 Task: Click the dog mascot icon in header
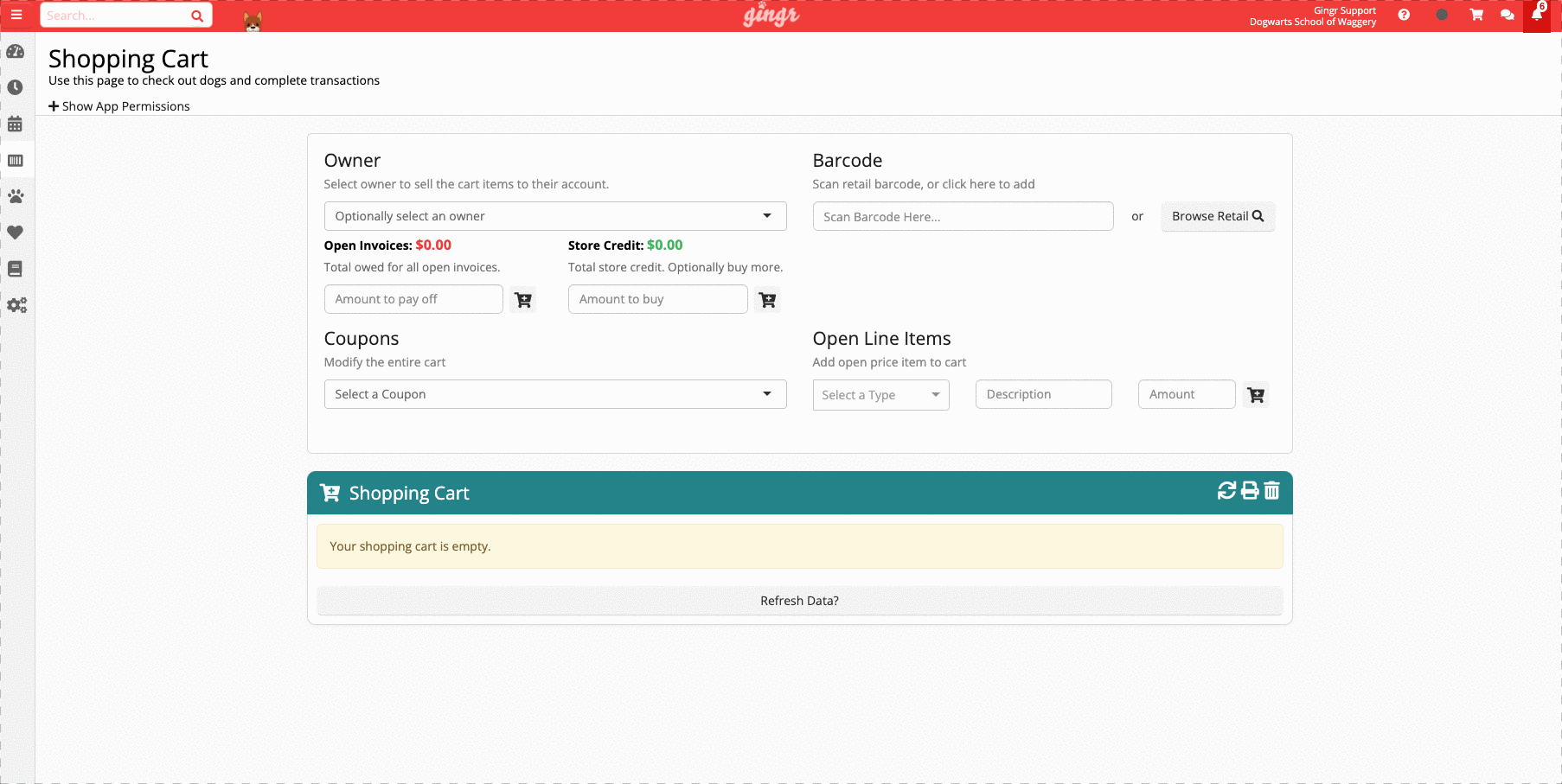click(253, 22)
